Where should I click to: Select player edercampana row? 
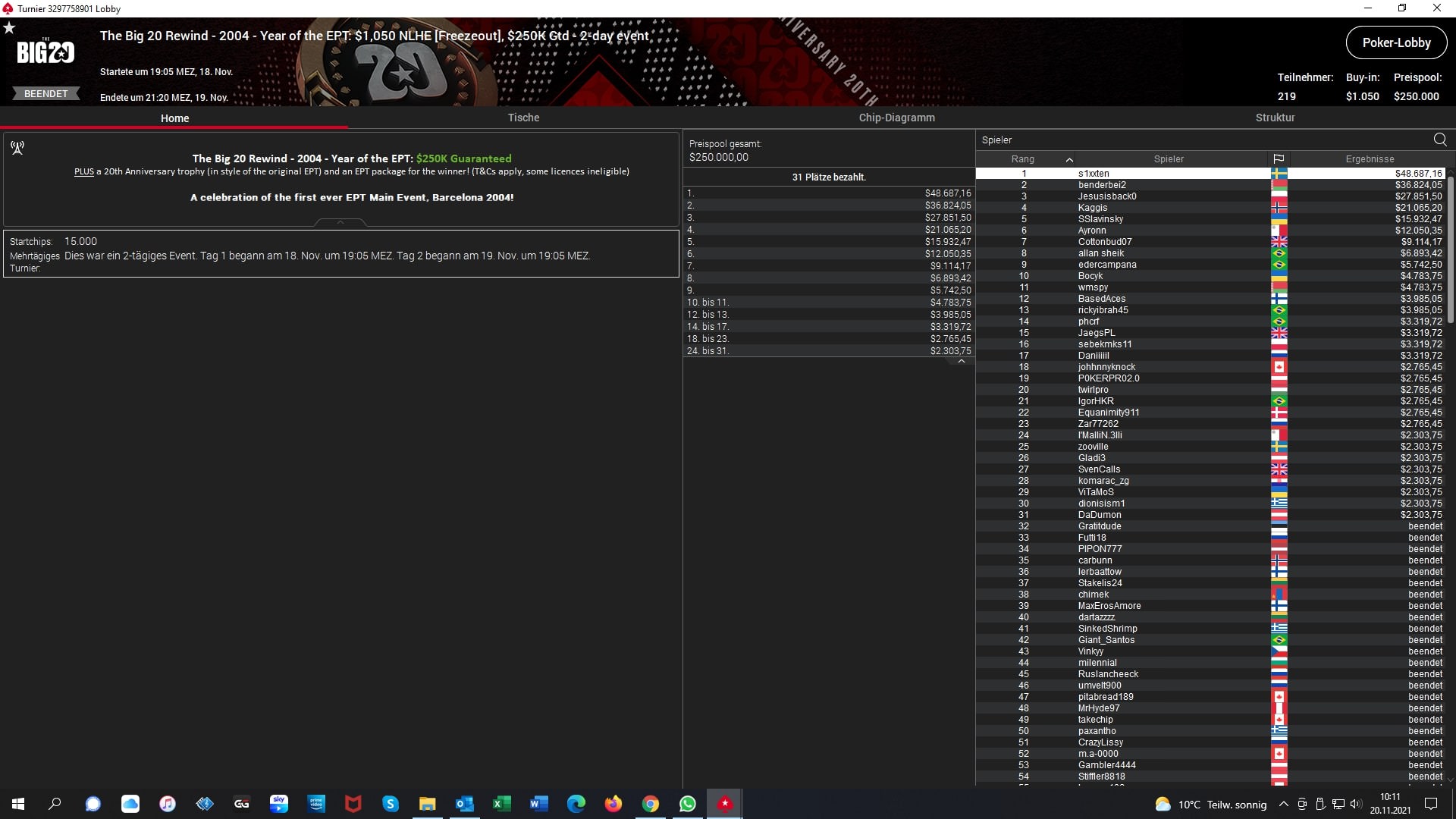click(1210, 265)
